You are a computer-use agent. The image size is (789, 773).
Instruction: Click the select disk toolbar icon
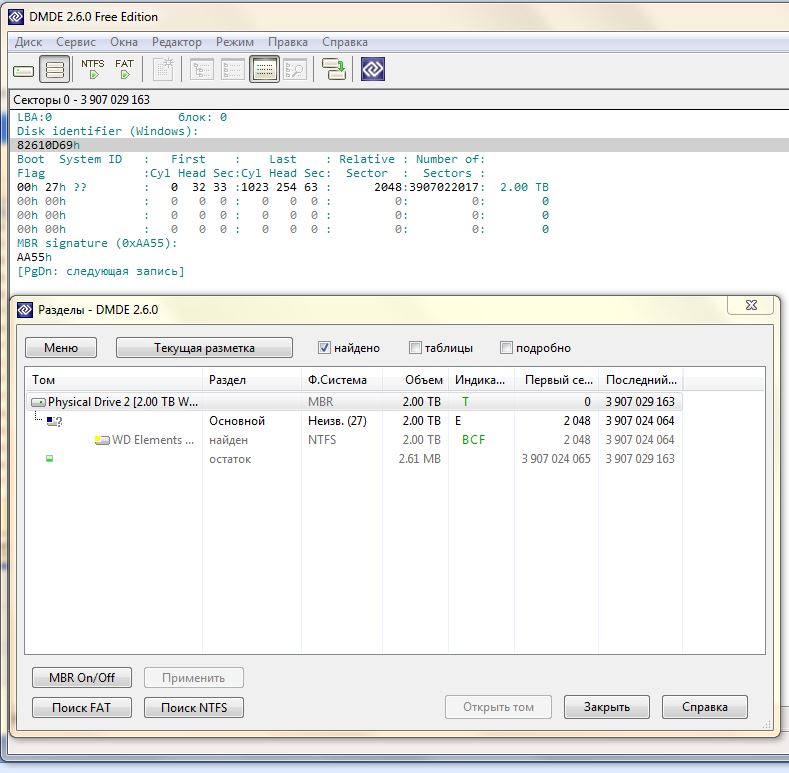[x=23, y=70]
